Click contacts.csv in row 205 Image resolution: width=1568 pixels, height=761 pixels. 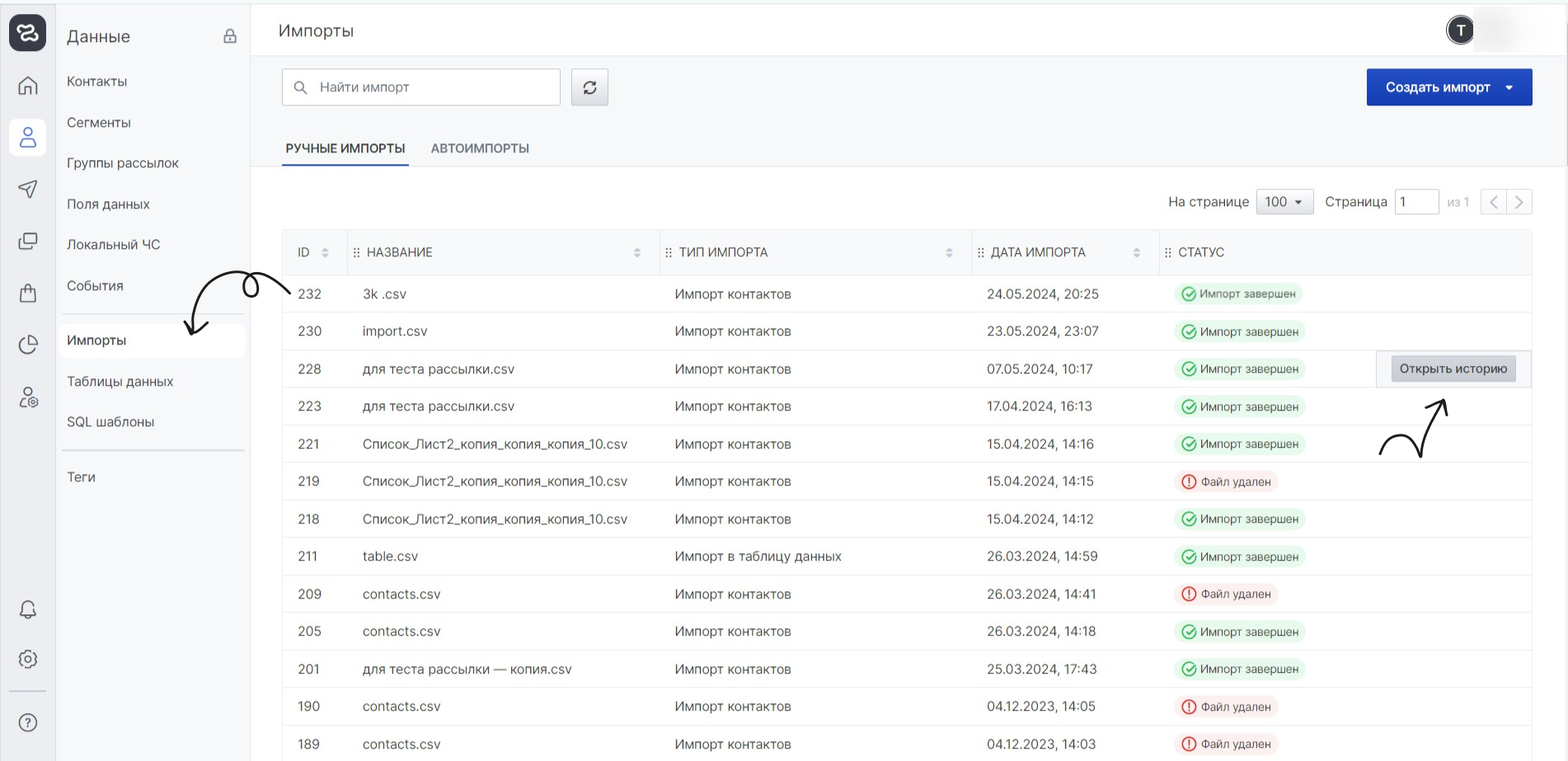[401, 632]
